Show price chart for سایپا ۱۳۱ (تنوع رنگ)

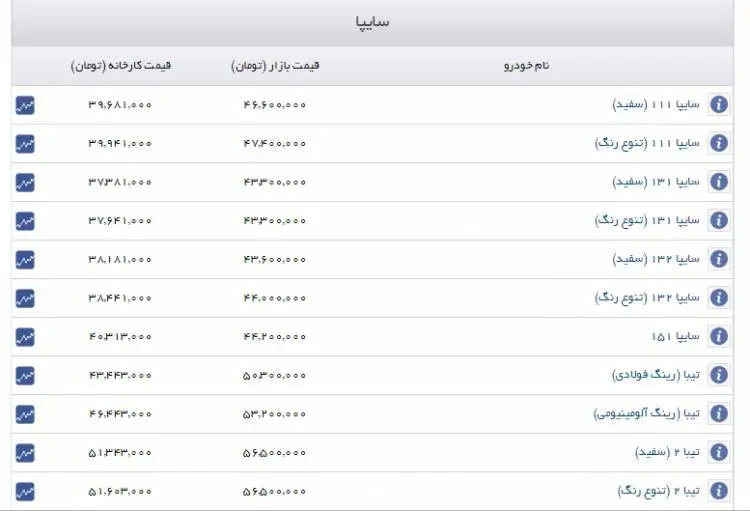coord(25,222)
